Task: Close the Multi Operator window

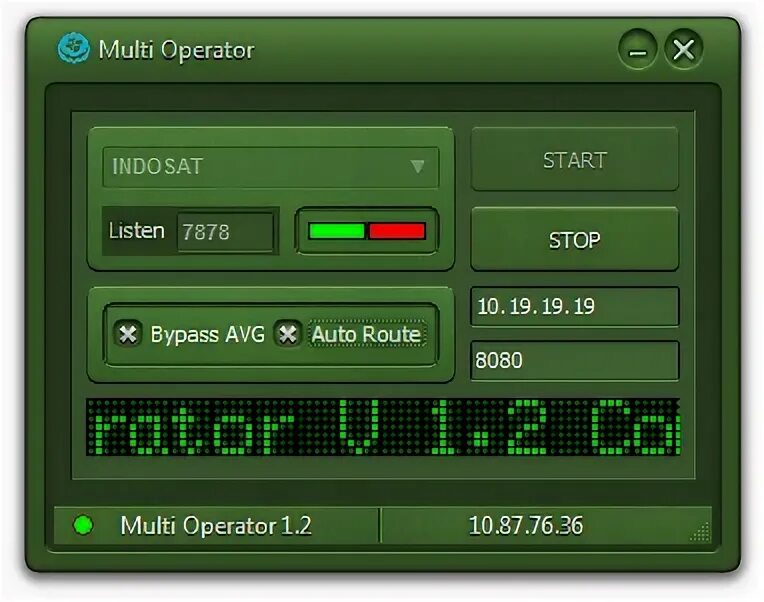Action: 684,49
